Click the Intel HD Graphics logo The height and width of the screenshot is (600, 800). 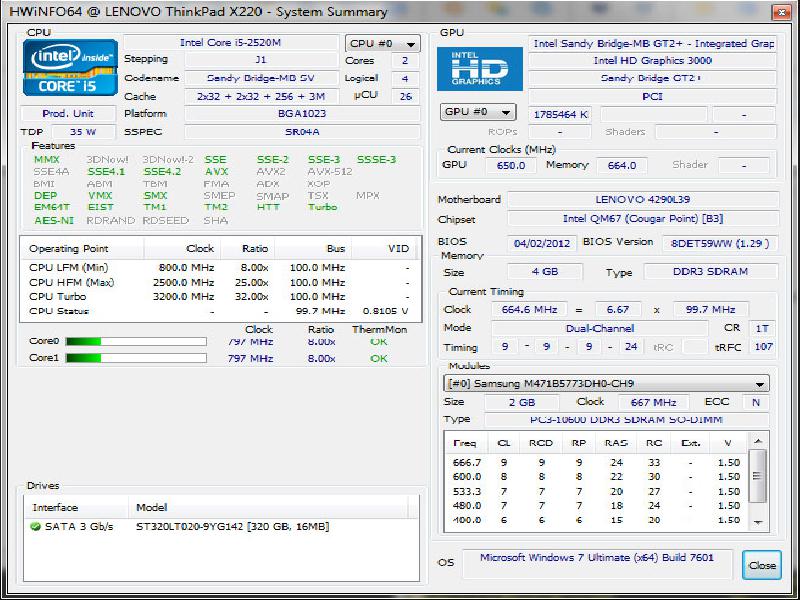(480, 69)
